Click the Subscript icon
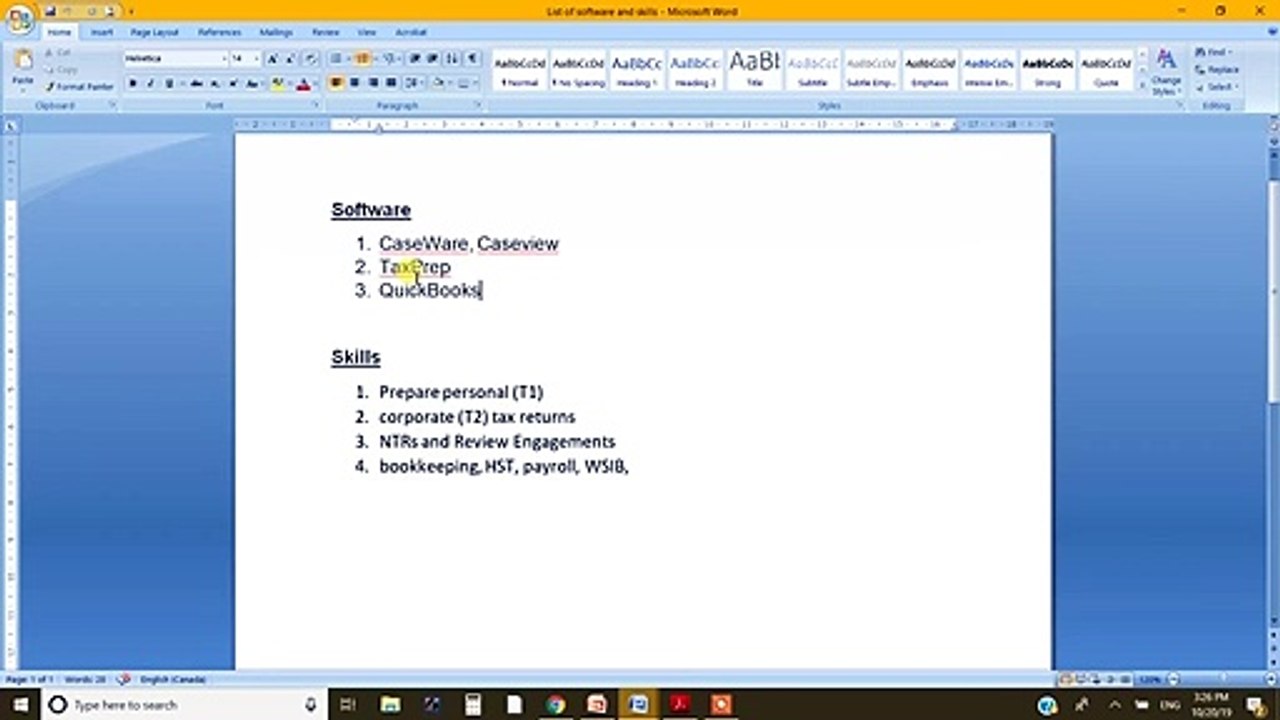1280x720 pixels. pos(214,84)
